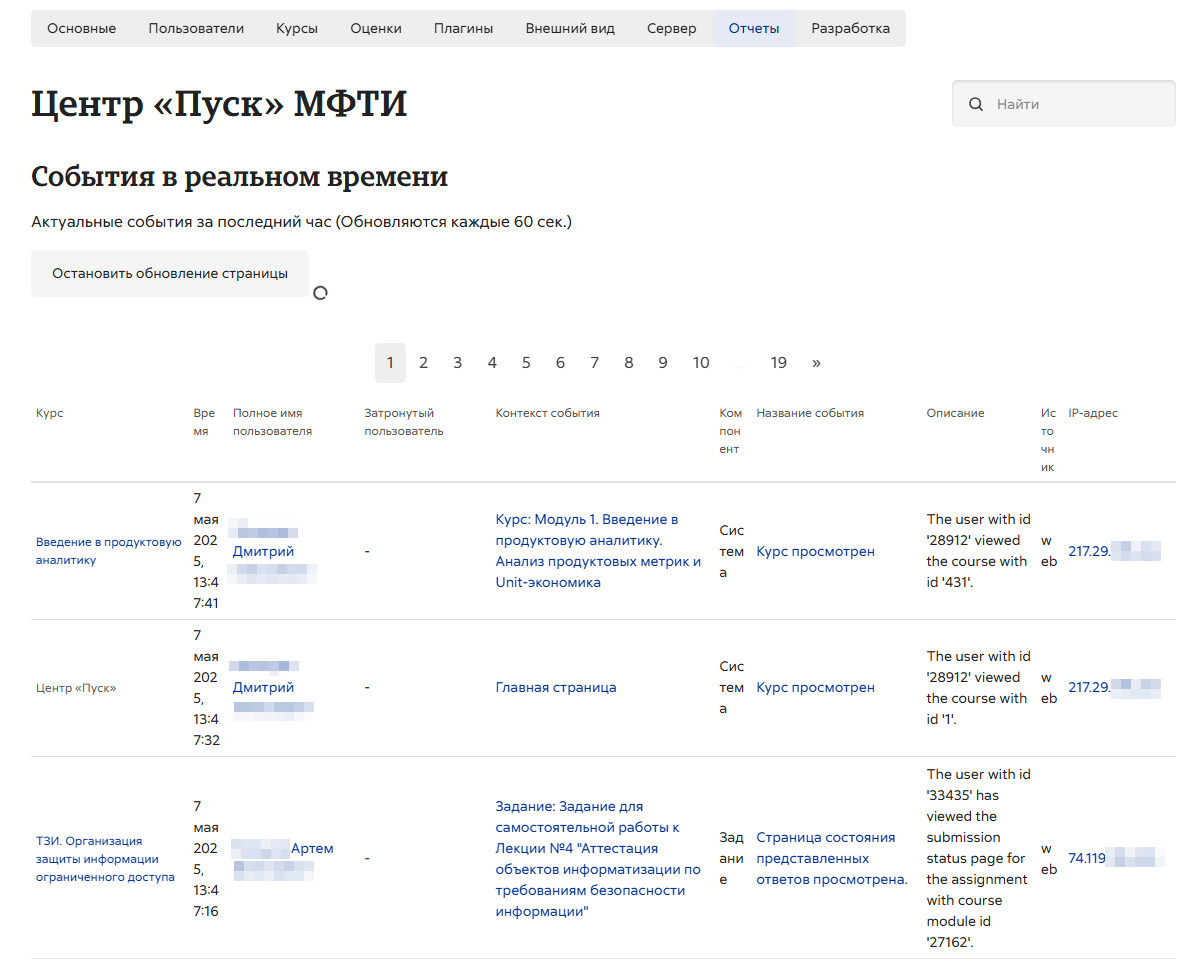Go to pagination page 2

(x=423, y=363)
